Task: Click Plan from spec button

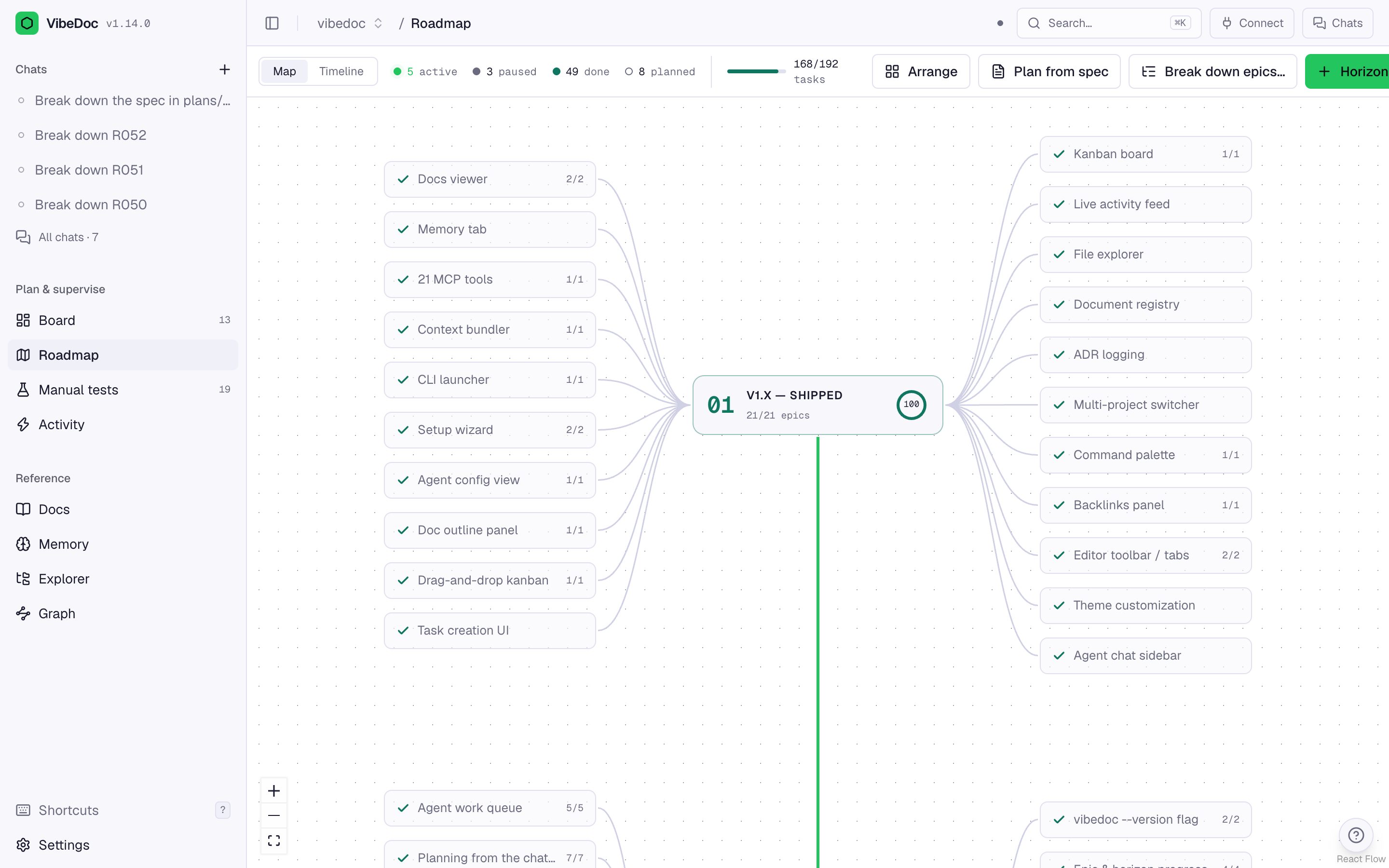Action: click(x=1049, y=71)
